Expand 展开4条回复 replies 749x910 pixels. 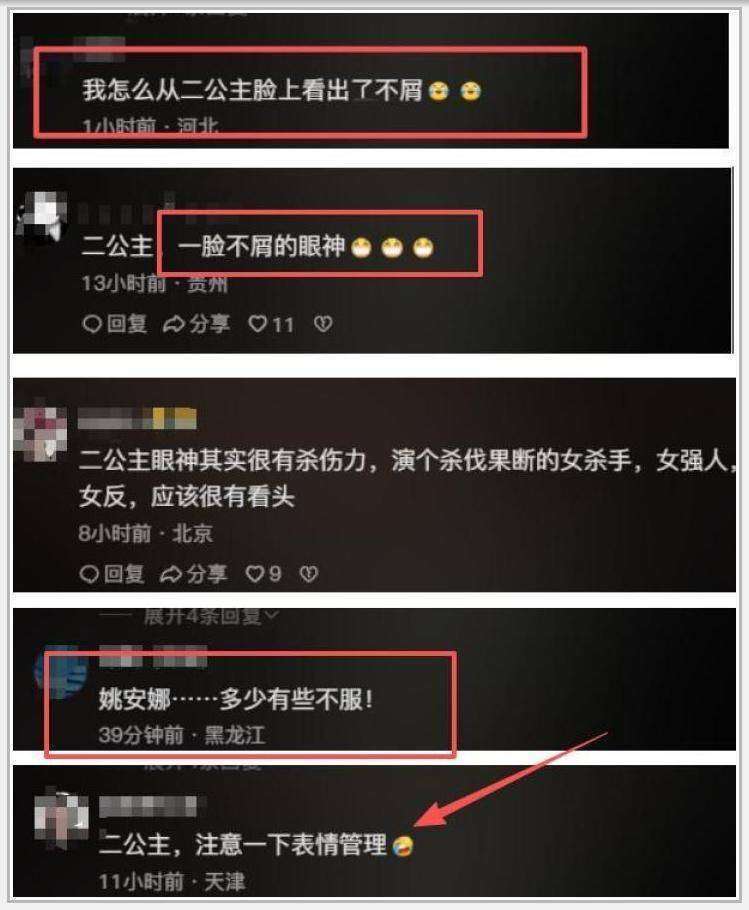pyautogui.click(x=211, y=616)
